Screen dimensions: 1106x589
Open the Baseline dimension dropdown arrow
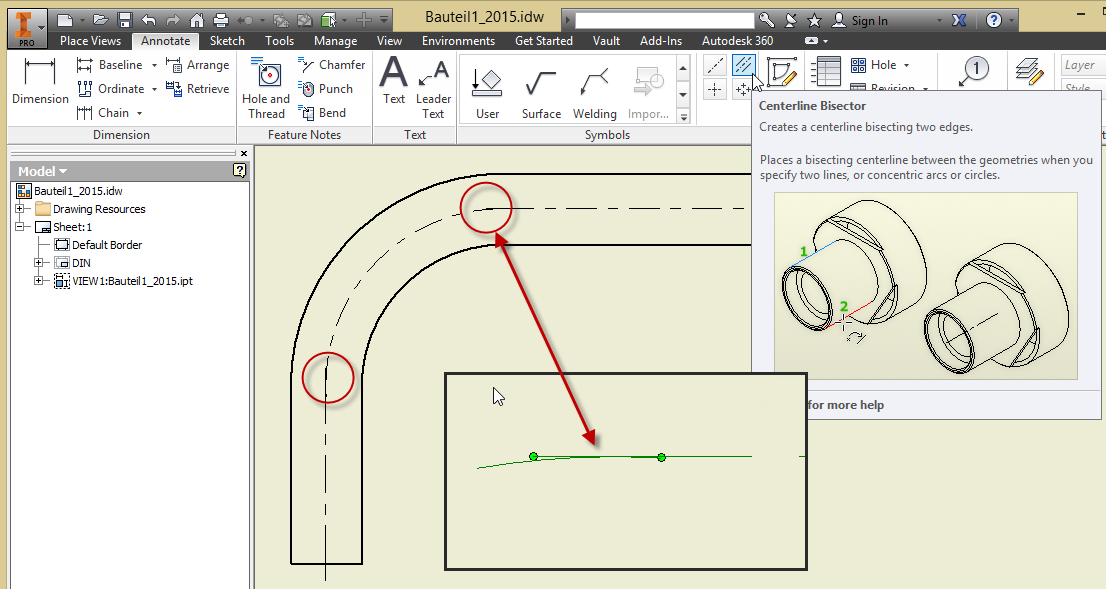[x=154, y=65]
